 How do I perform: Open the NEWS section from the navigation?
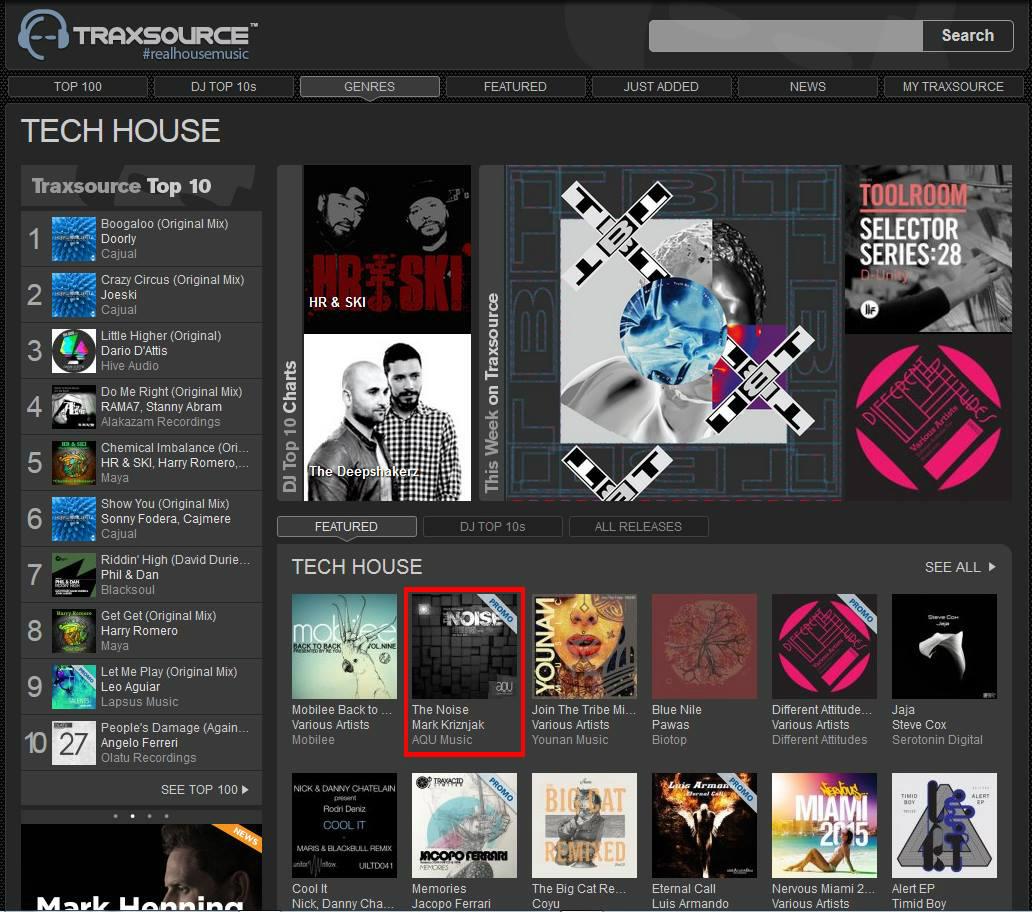click(x=807, y=86)
